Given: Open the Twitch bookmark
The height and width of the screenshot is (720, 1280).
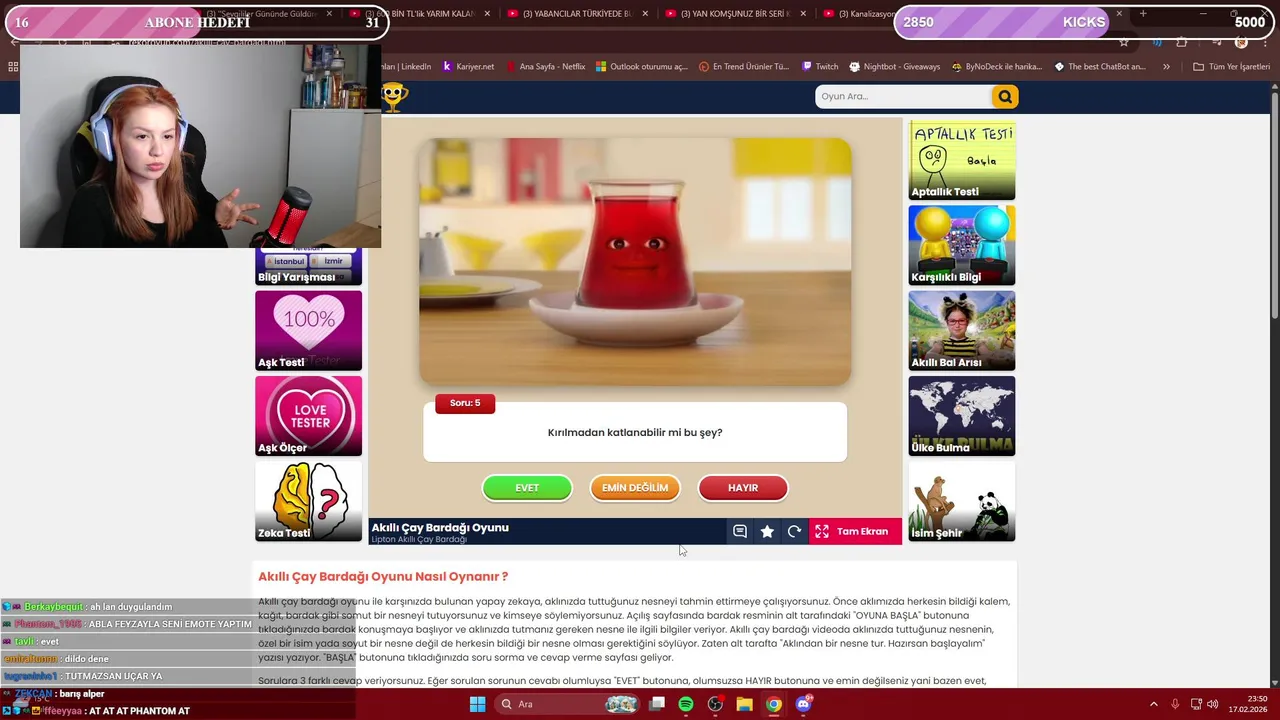Looking at the screenshot, I should pos(820,67).
